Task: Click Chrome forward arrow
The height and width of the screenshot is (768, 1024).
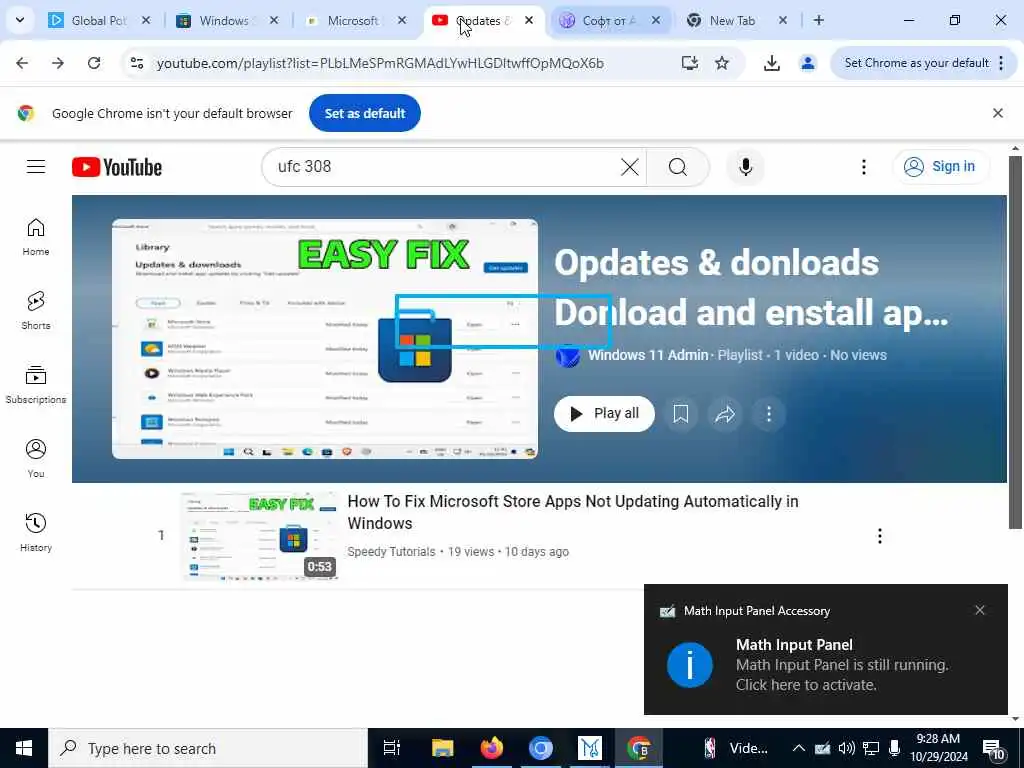Action: pos(58,63)
